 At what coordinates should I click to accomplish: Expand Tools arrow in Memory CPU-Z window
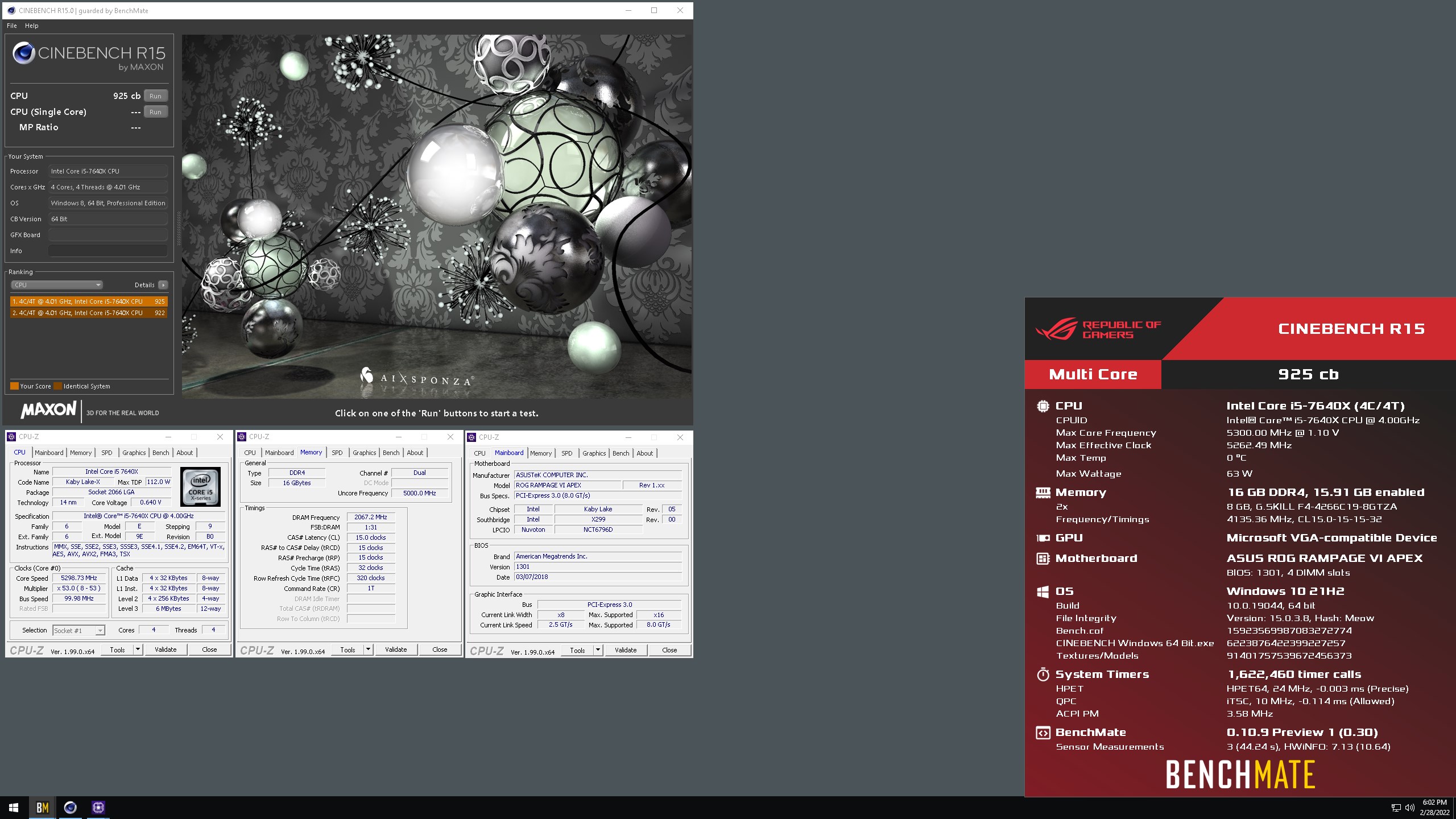coord(368,650)
